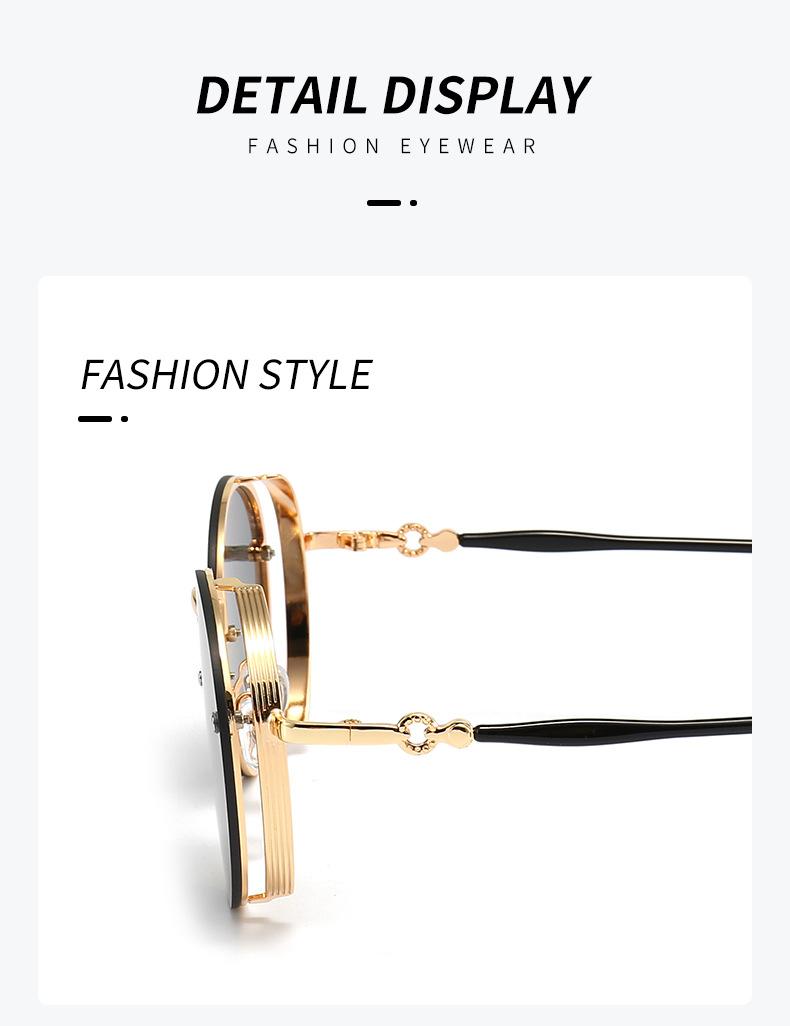Click the FASHION STYLE title
Viewport: 790px width, 1026px height.
coord(226,374)
